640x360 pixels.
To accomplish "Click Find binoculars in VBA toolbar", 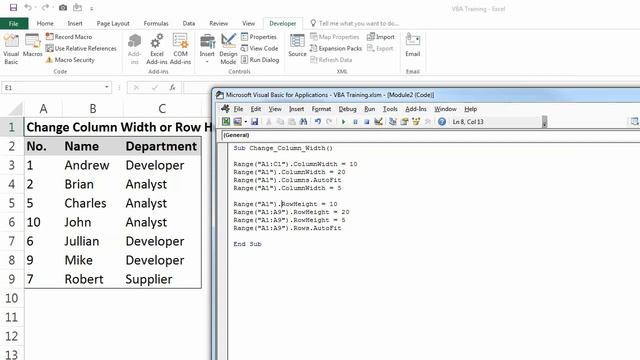I will 303,122.
